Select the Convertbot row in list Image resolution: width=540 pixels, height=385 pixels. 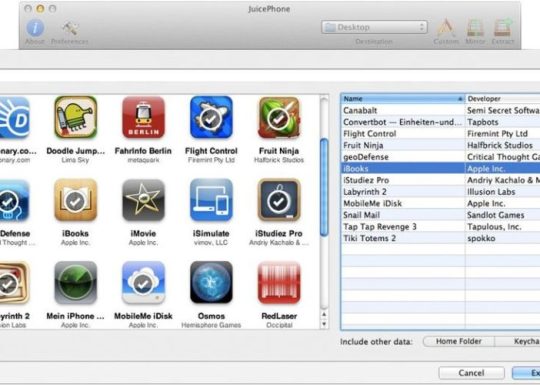tap(440, 122)
